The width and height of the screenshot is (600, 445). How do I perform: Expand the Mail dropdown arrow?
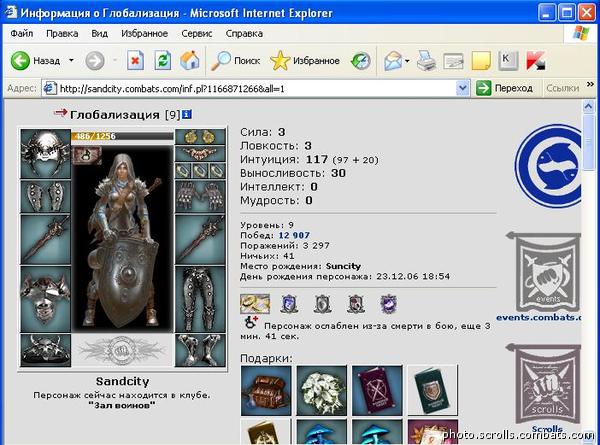(x=407, y=60)
